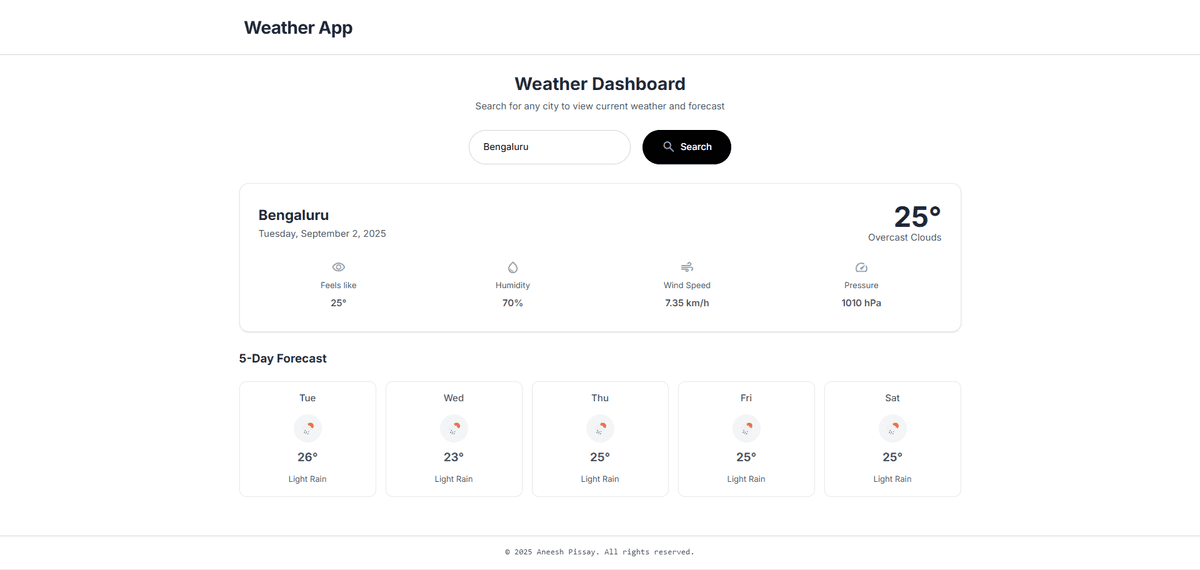Click the Bengaluru city name heading
Image resolution: width=1200 pixels, height=570 pixels.
294,215
